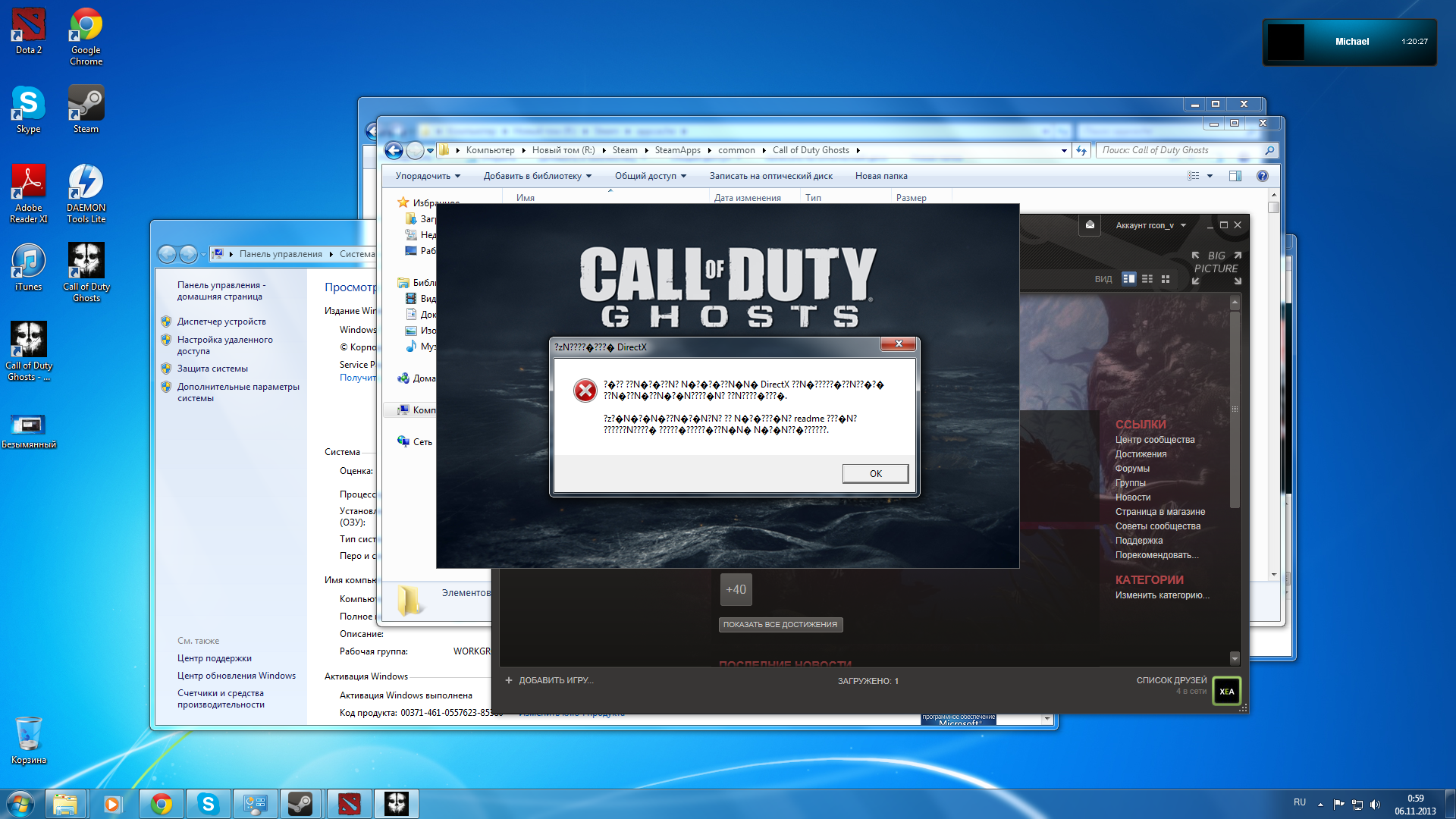This screenshot has width=1456, height=819.
Task: Close the DirectX error dialog
Action: point(899,344)
